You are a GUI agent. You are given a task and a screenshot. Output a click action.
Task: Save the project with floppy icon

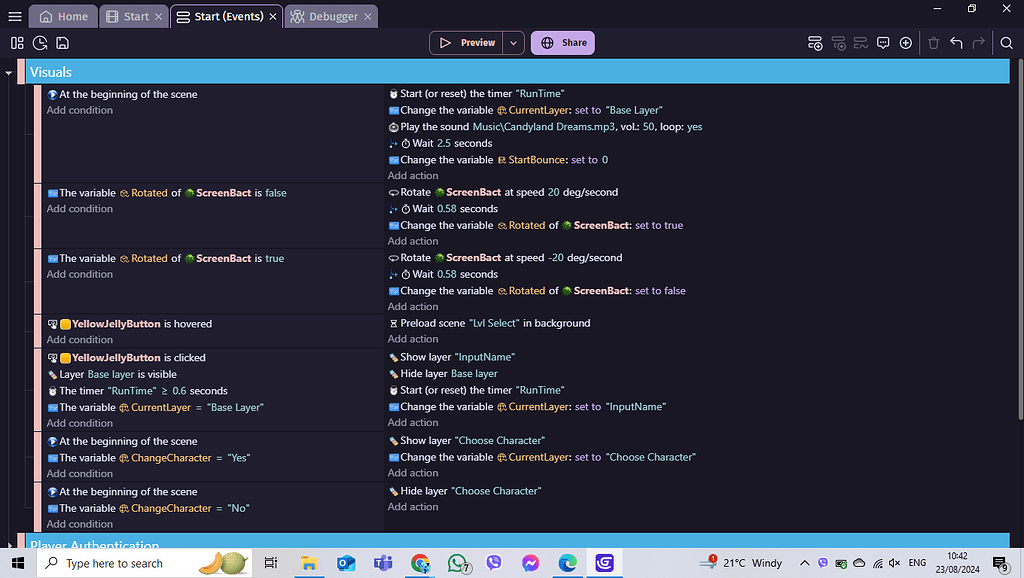pyautogui.click(x=62, y=43)
